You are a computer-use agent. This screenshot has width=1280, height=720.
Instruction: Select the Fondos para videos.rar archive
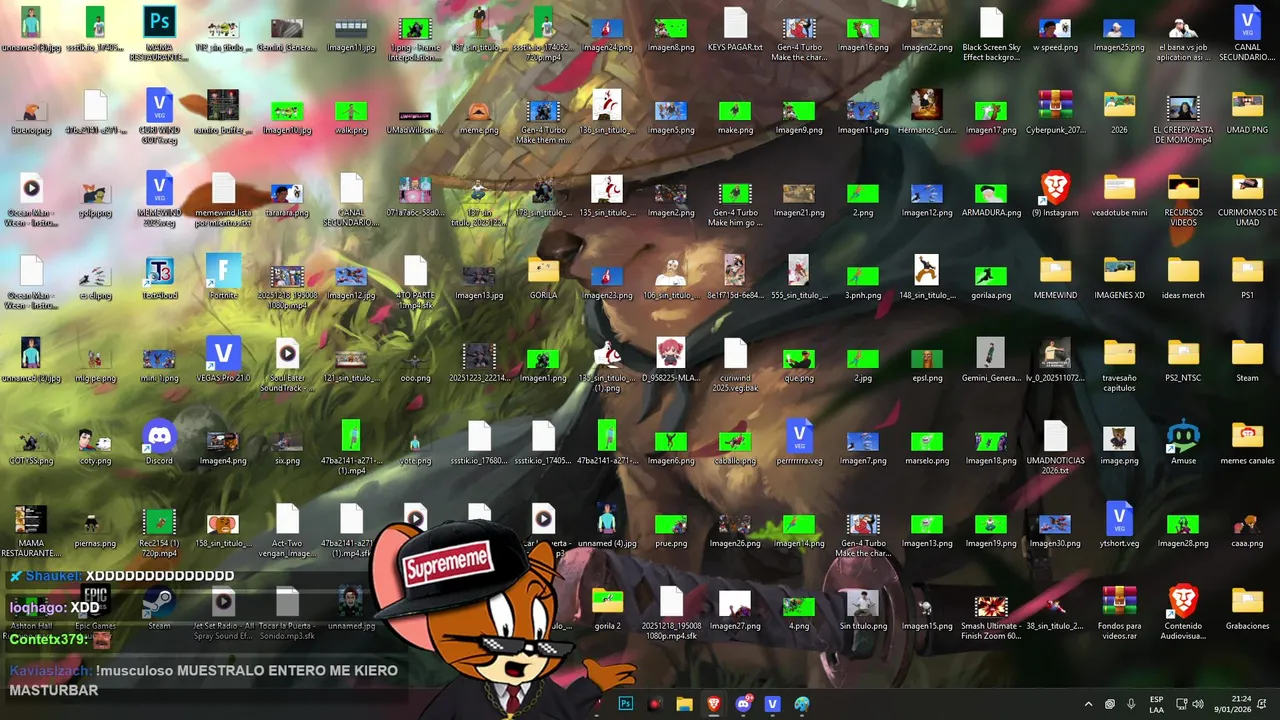point(1119,613)
